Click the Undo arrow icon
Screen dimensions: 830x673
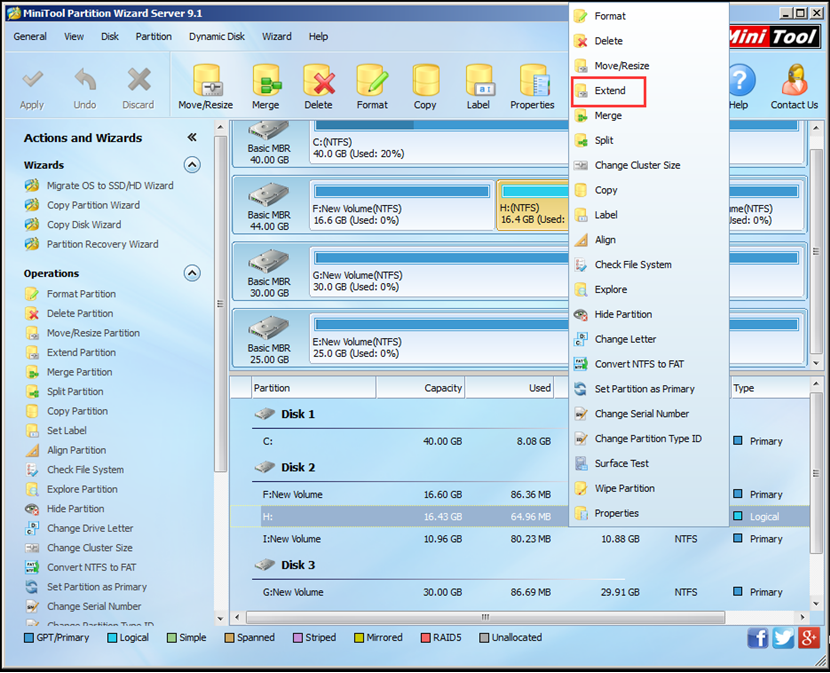point(85,79)
